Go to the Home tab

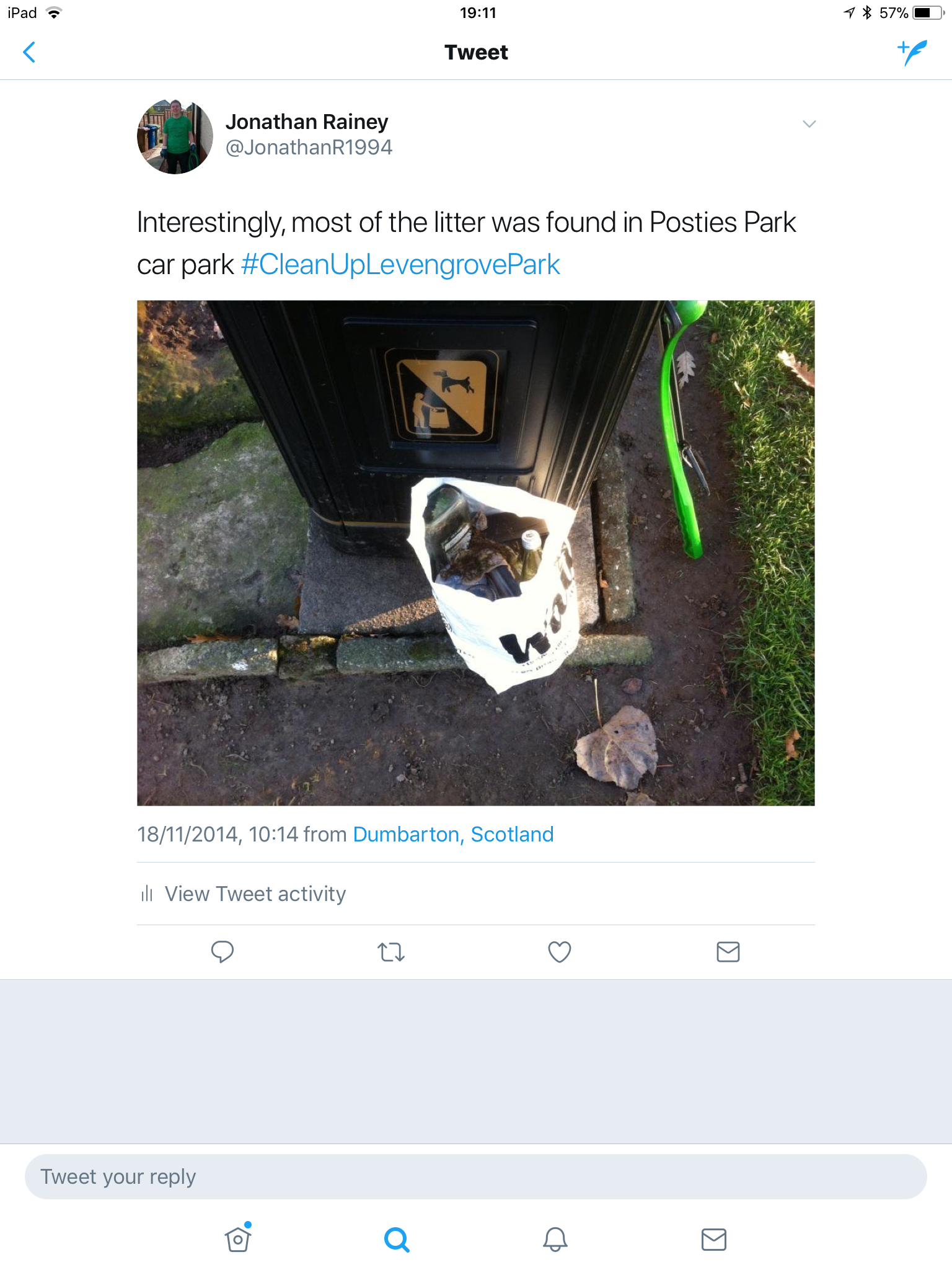[x=238, y=1240]
